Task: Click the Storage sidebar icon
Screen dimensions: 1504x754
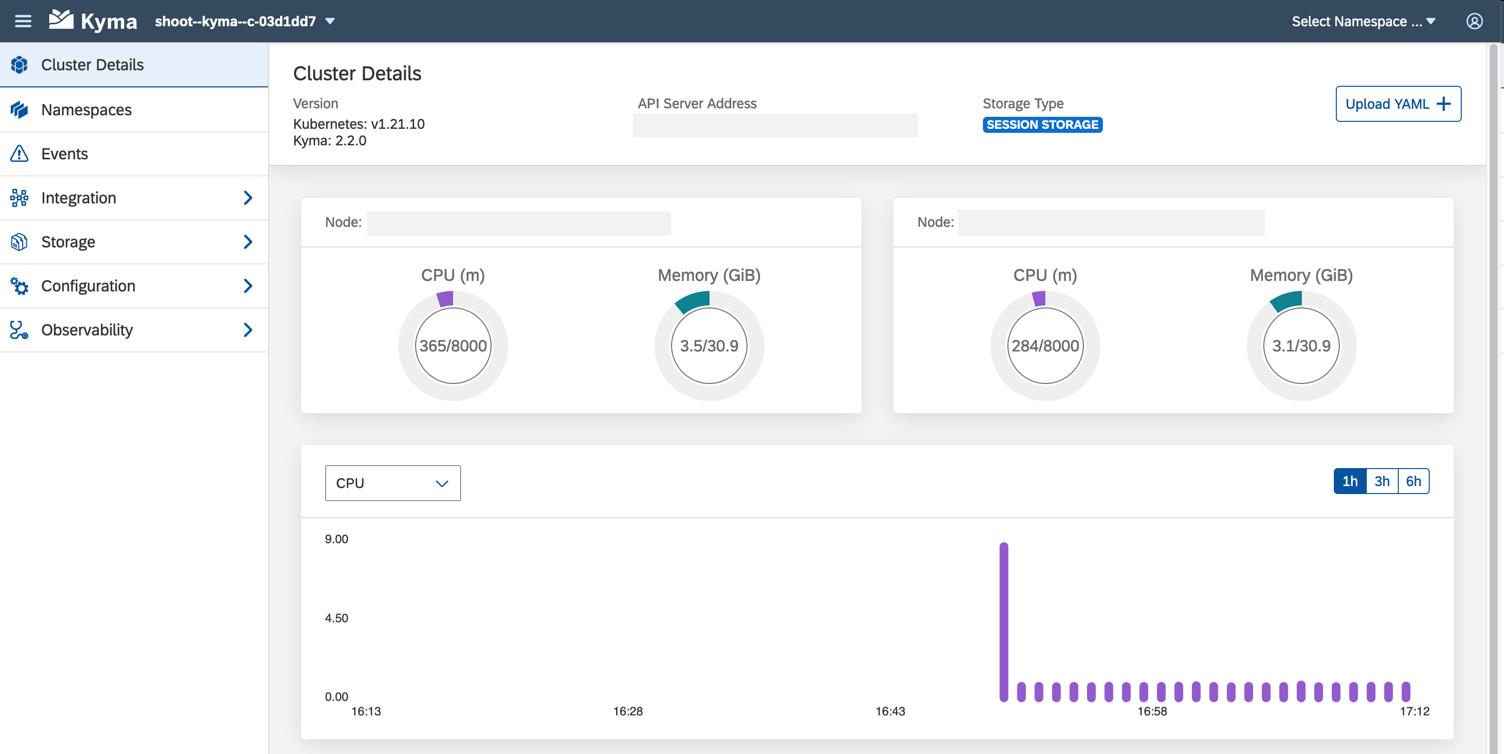Action: 19,242
